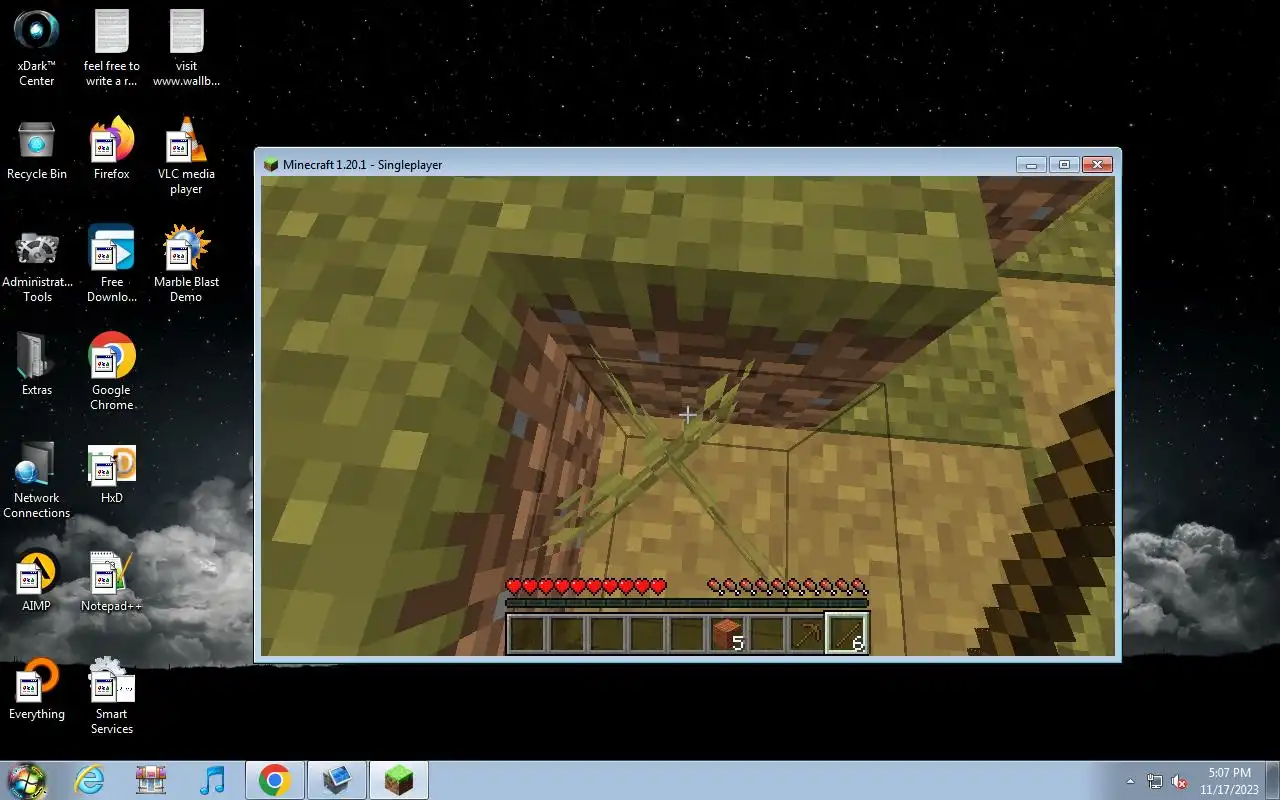The height and width of the screenshot is (800, 1280).
Task: Select the 'feel free to write a r...' text file
Action: click(x=112, y=48)
